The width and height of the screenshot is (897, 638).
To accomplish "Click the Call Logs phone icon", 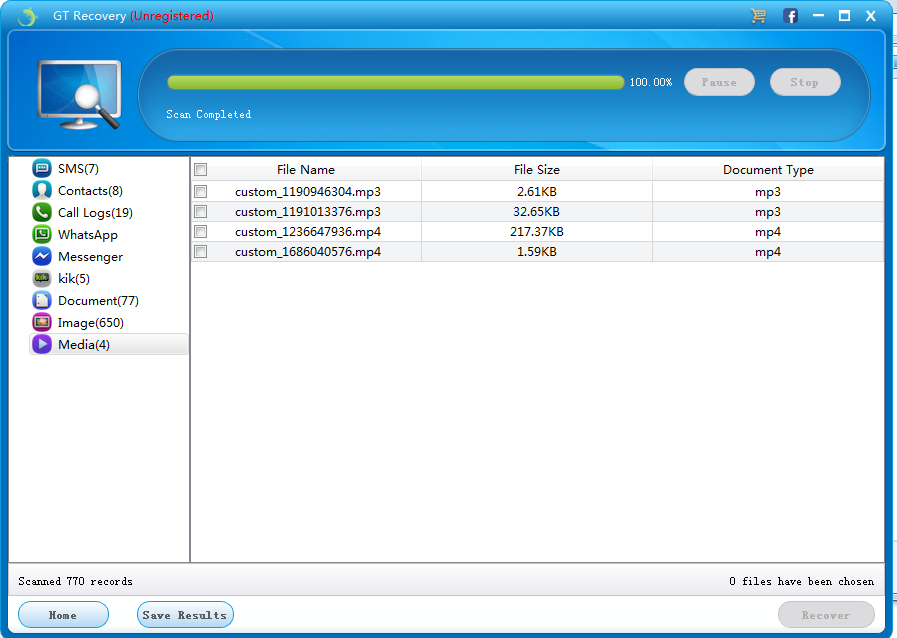I will (x=42, y=212).
